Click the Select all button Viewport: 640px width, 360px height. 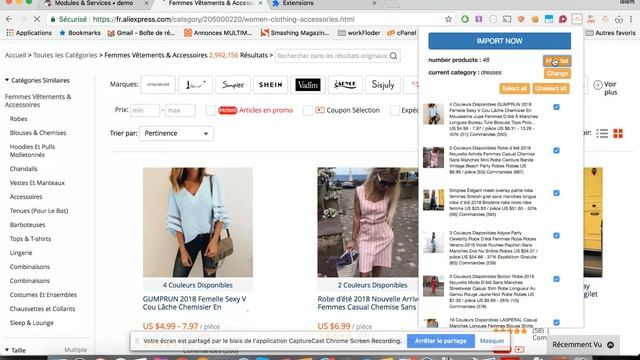point(514,89)
